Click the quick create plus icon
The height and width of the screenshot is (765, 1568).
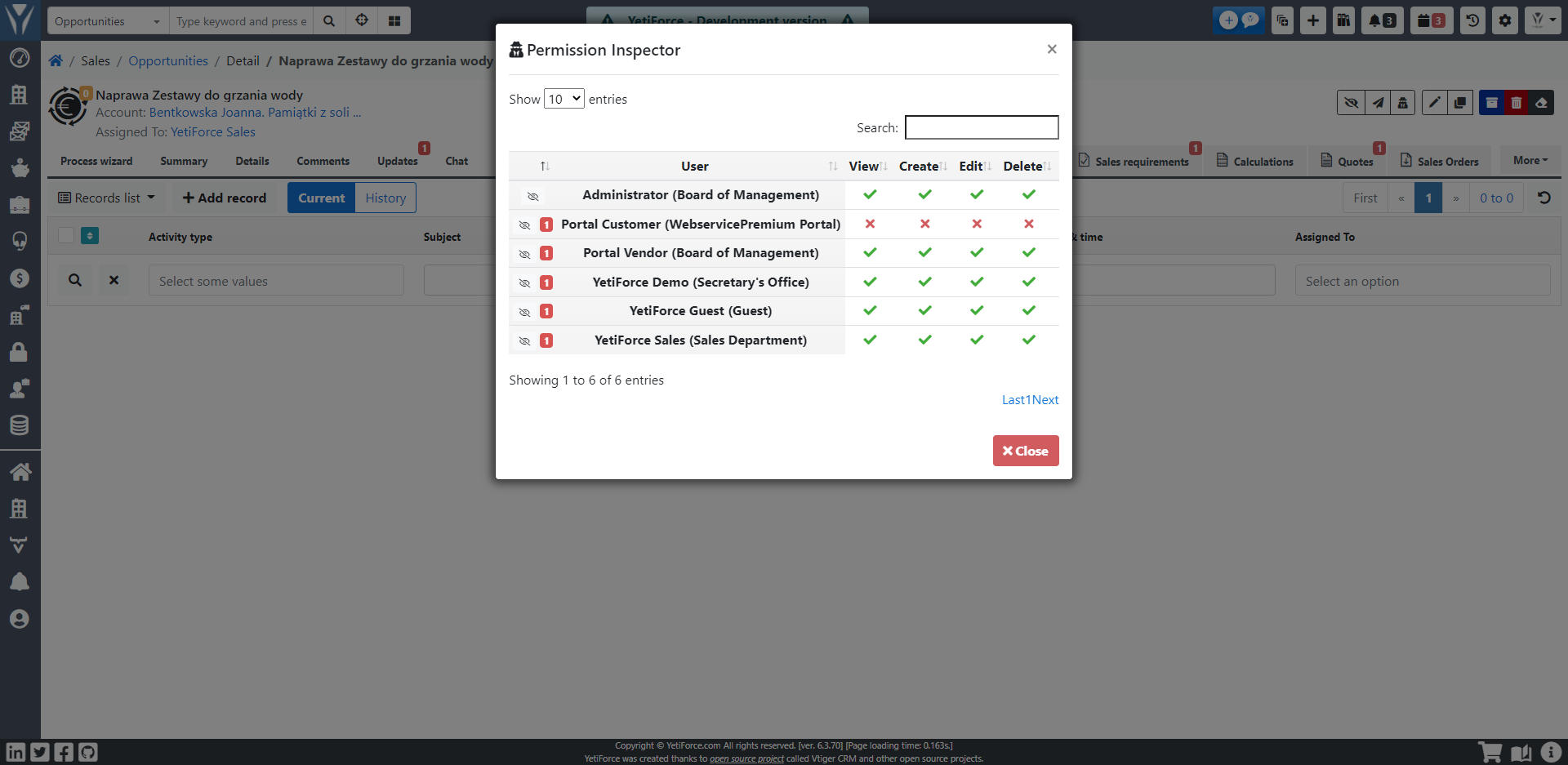[x=1312, y=20]
